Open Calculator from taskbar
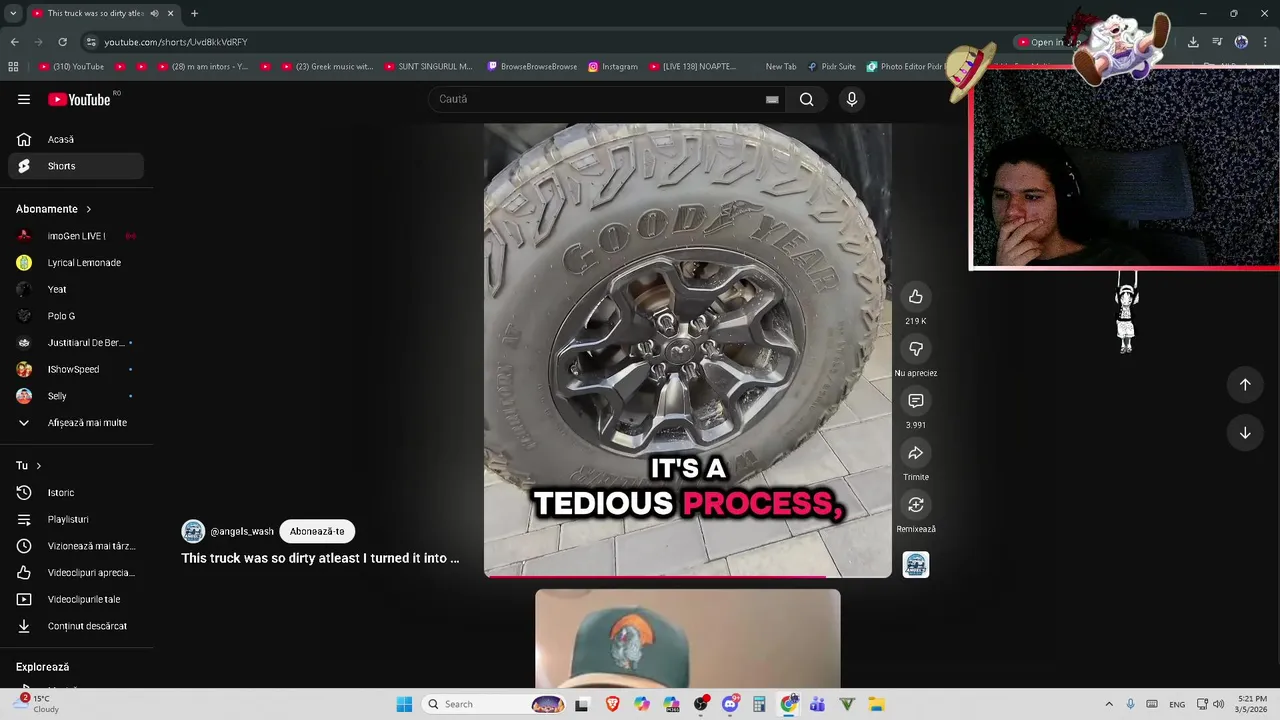 point(759,704)
